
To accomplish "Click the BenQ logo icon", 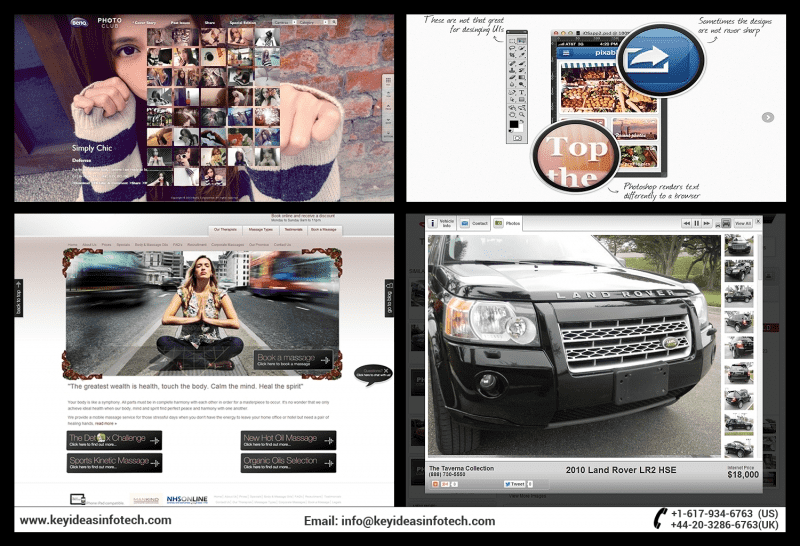I will tap(79, 22).
